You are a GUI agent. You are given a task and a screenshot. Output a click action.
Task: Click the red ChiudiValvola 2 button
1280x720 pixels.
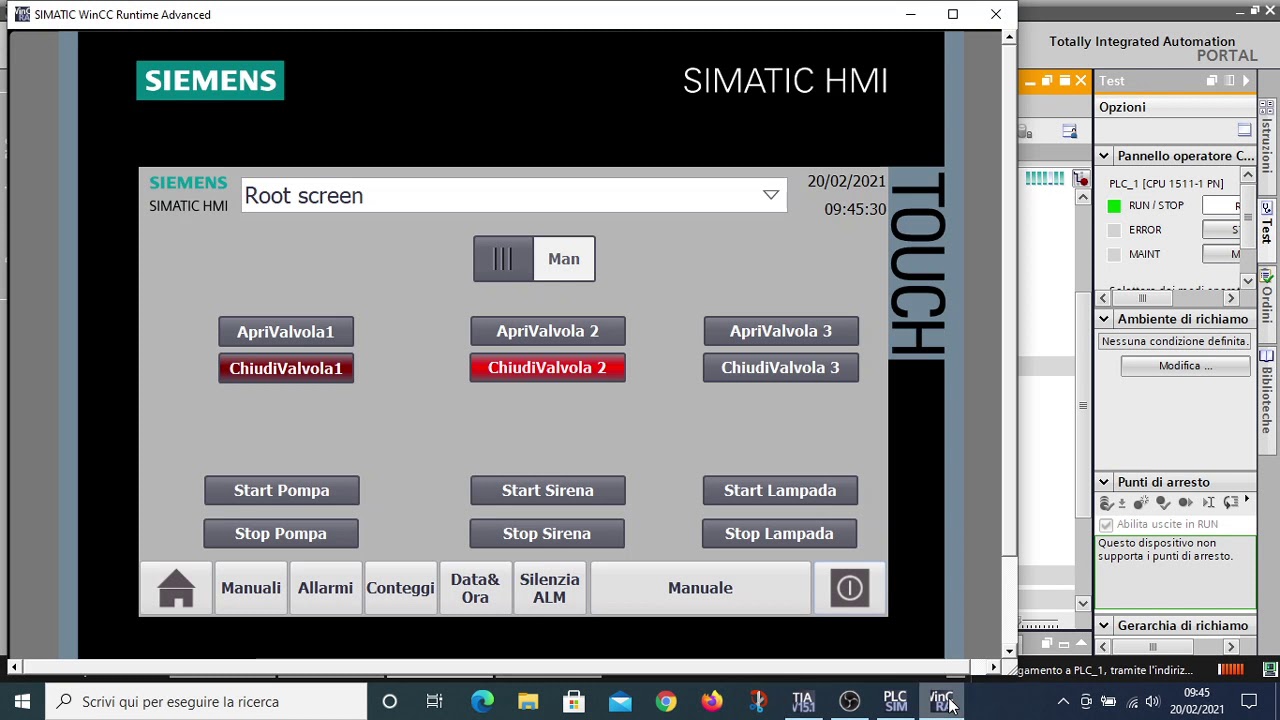coord(548,367)
